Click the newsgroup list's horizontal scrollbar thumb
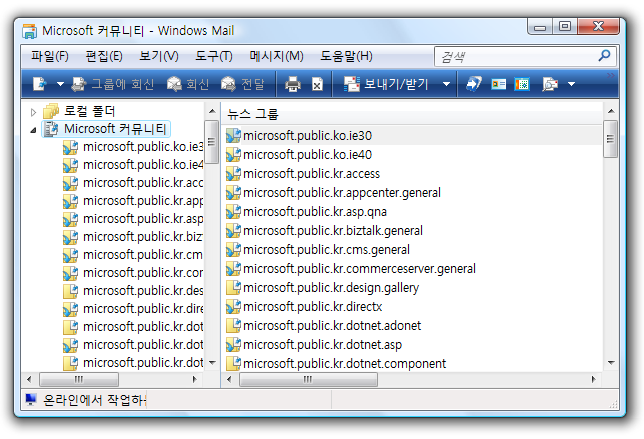 (x=308, y=379)
